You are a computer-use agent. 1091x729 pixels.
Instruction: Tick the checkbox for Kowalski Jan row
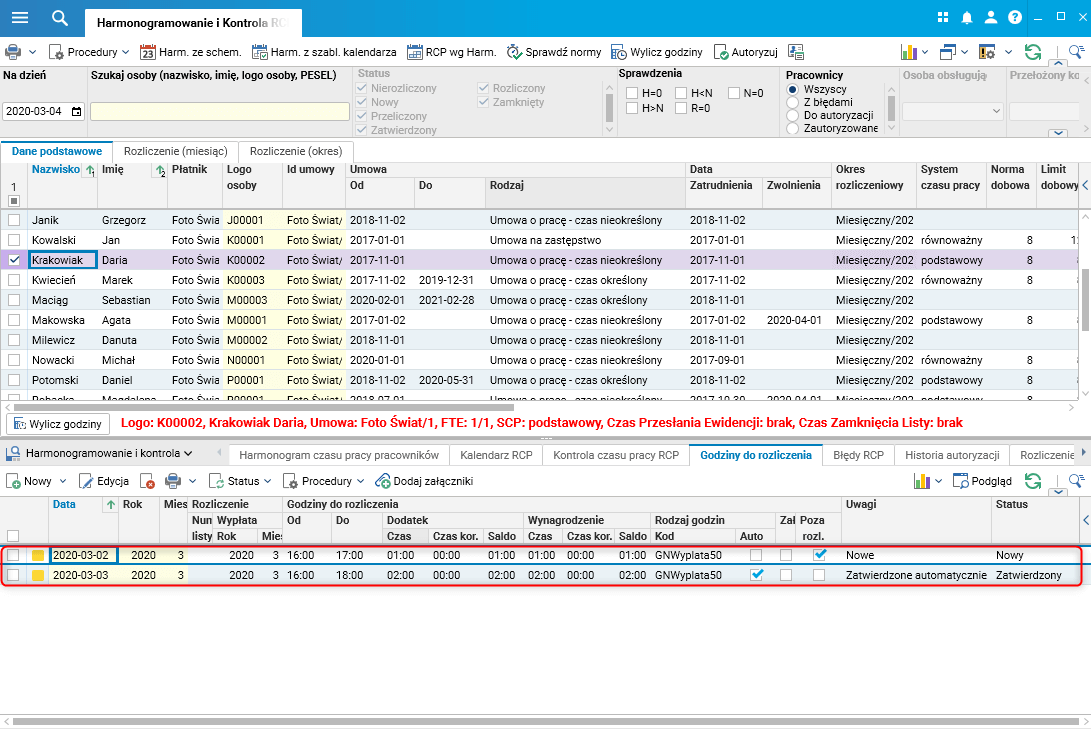[14, 240]
